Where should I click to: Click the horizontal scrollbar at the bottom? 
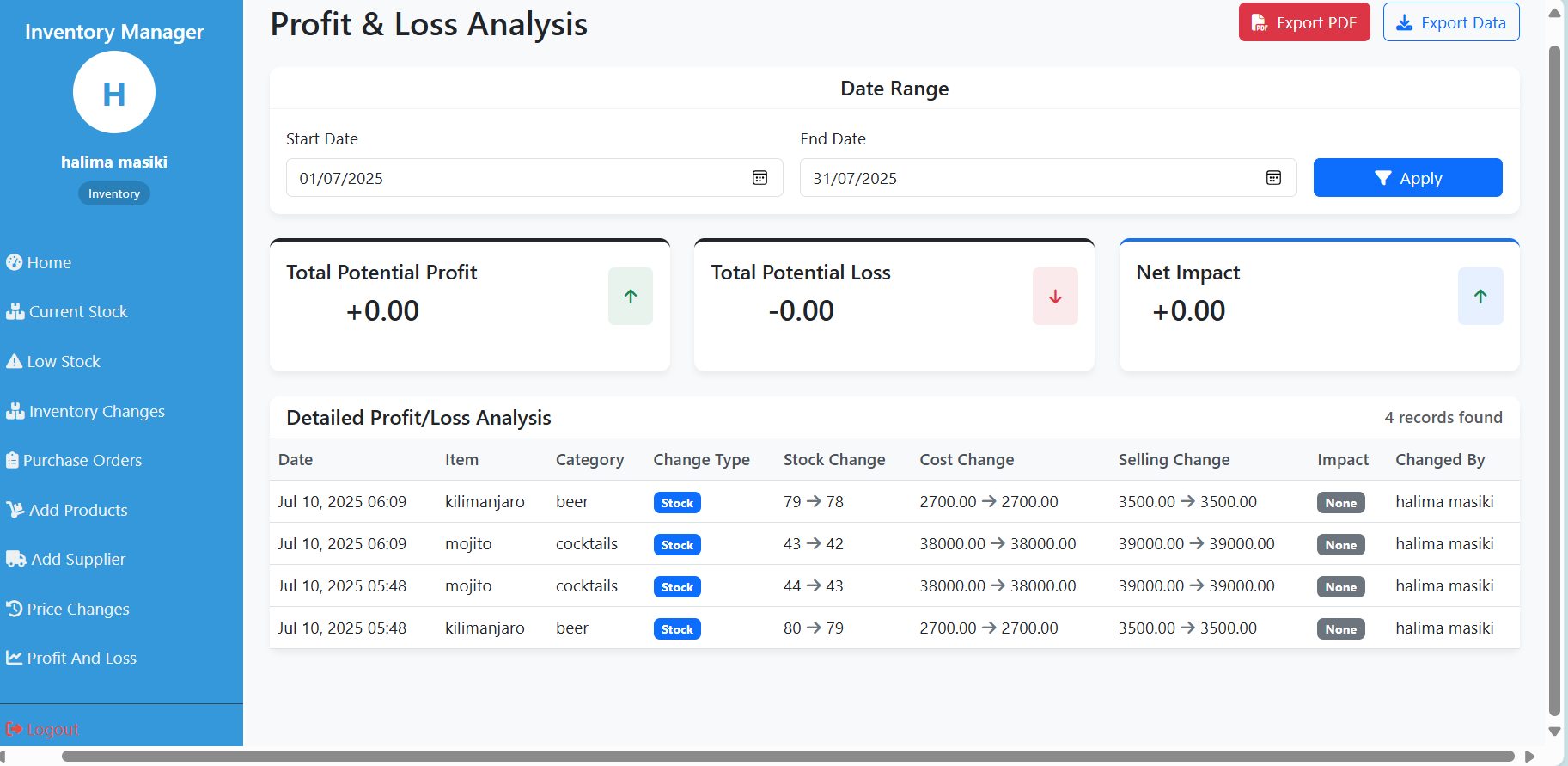[787, 757]
